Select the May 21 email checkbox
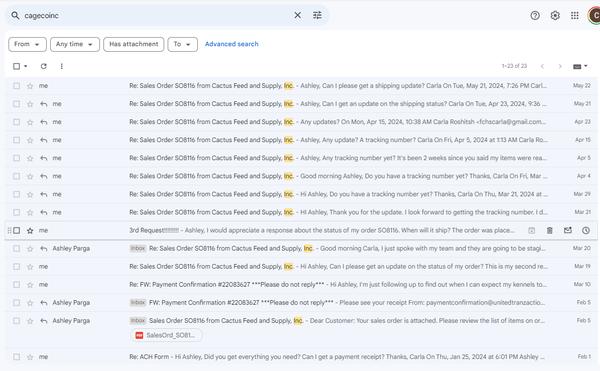The height and width of the screenshot is (371, 600). (x=16, y=104)
